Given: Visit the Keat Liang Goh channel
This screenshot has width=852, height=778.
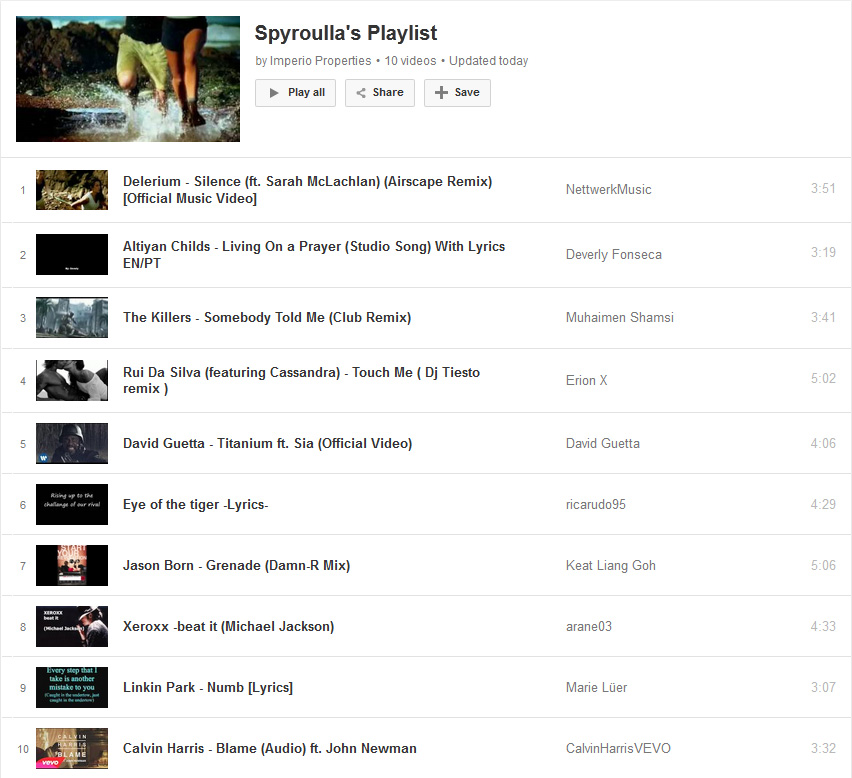Looking at the screenshot, I should pos(611,566).
